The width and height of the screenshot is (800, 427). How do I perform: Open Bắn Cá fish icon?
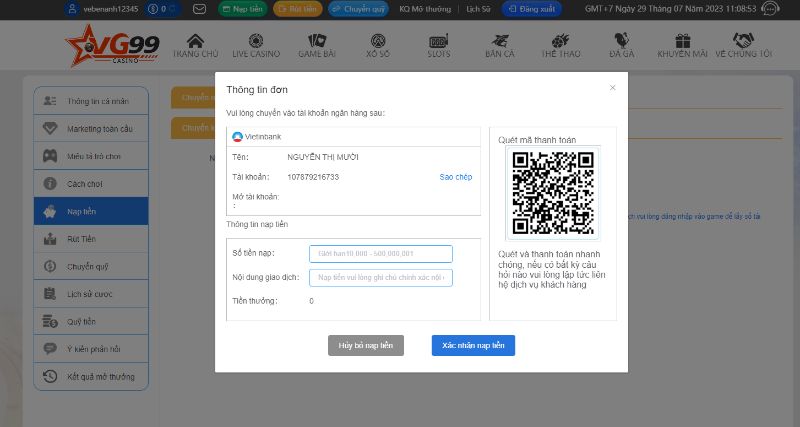coord(500,41)
